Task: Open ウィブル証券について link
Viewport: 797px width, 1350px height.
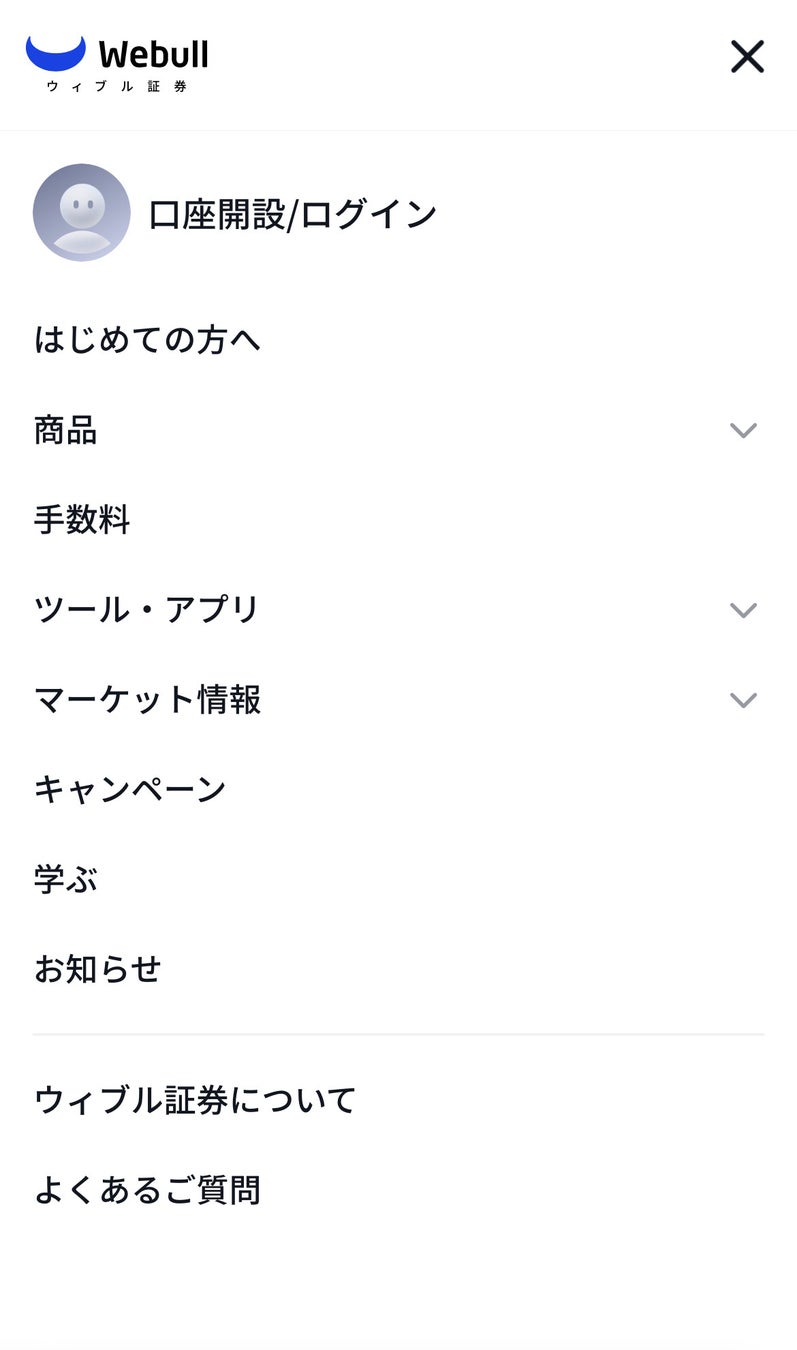Action: pyautogui.click(x=195, y=1100)
